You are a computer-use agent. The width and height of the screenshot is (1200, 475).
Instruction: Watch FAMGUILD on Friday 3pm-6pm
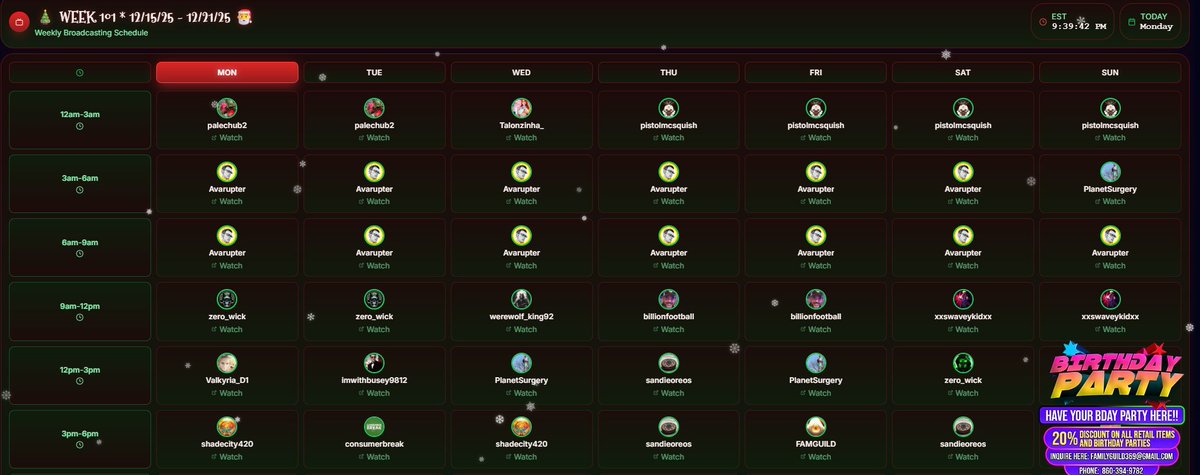click(x=815, y=457)
